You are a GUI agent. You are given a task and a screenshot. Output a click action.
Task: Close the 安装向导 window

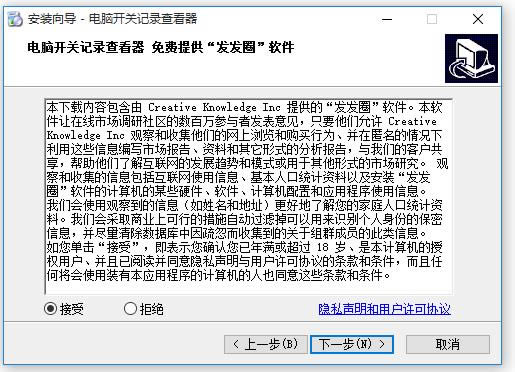[x=478, y=19]
